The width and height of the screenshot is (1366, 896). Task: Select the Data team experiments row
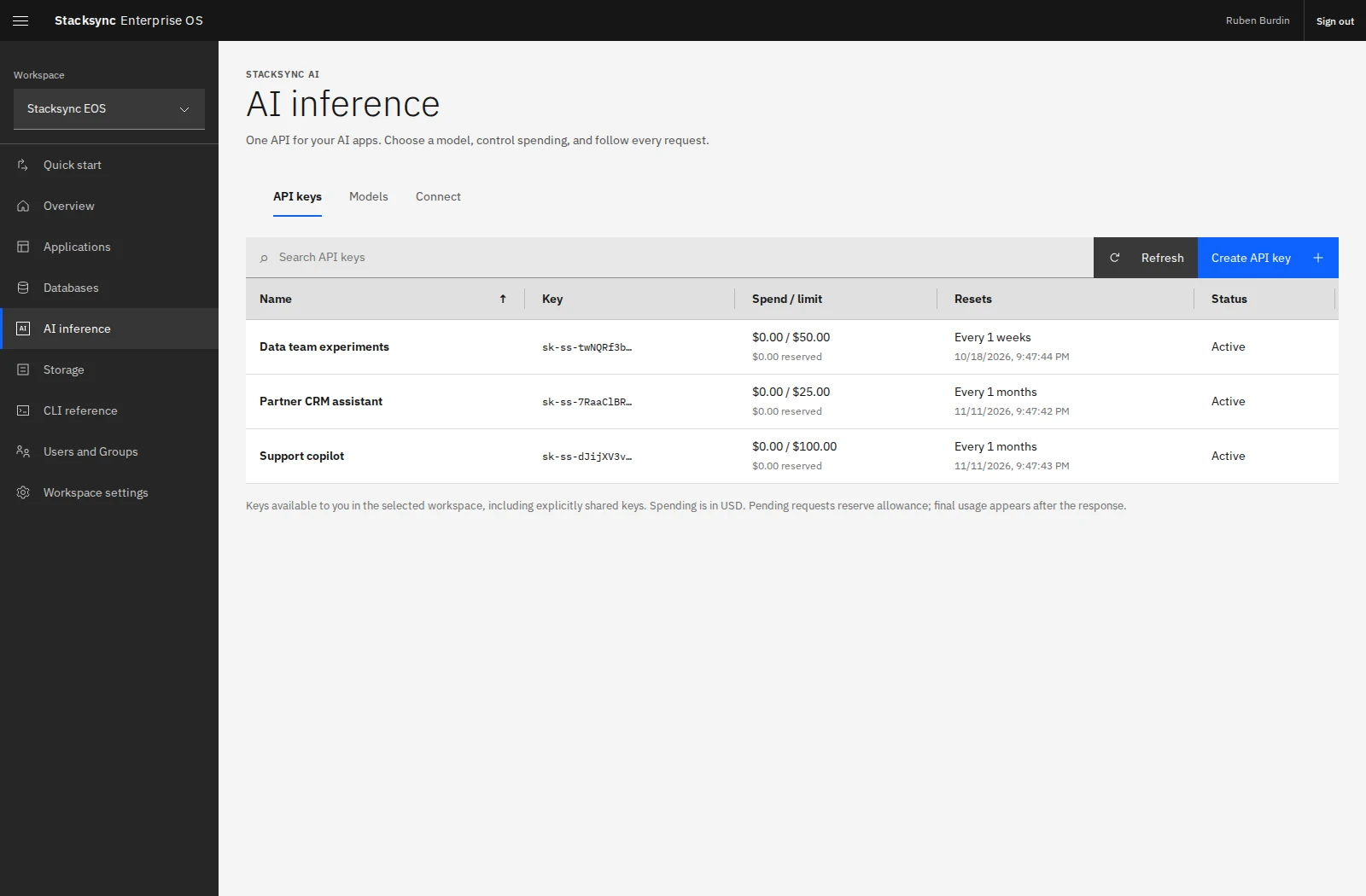(x=792, y=347)
